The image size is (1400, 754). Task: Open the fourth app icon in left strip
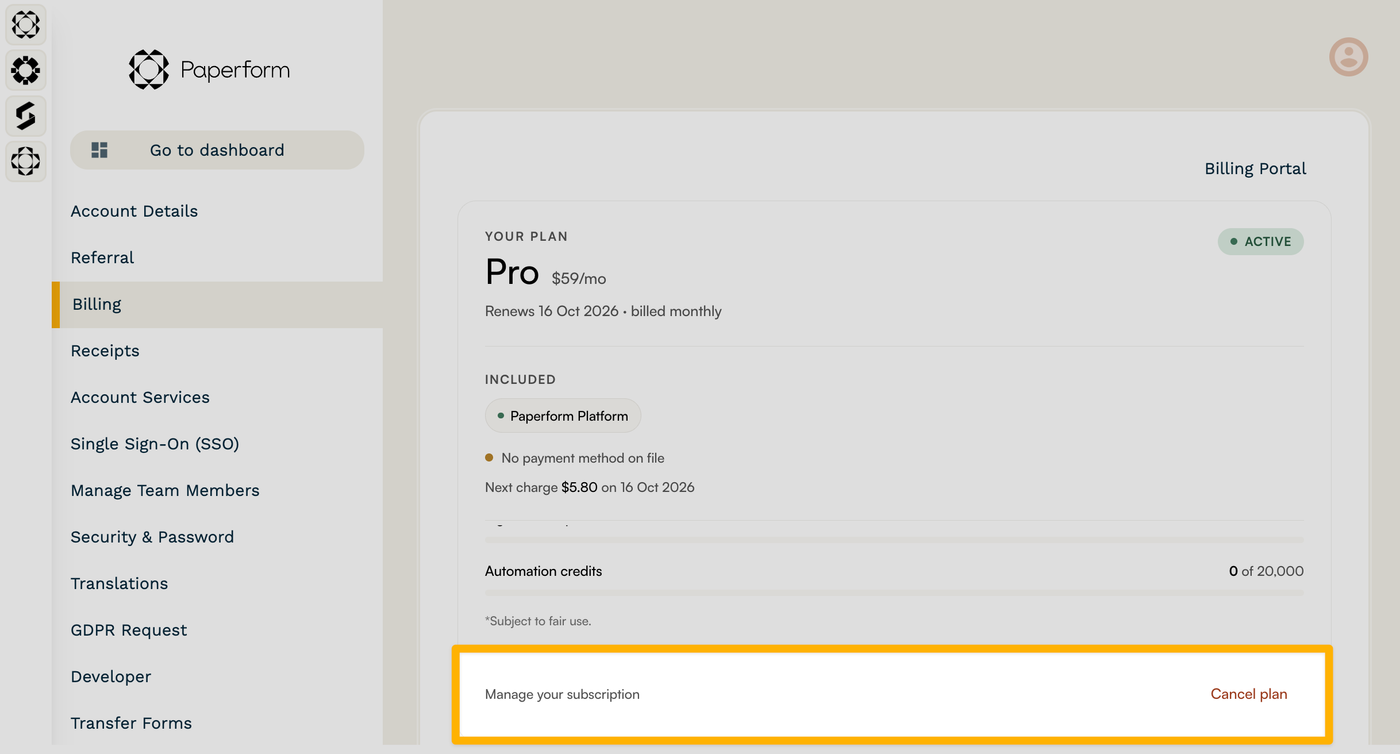point(26,161)
